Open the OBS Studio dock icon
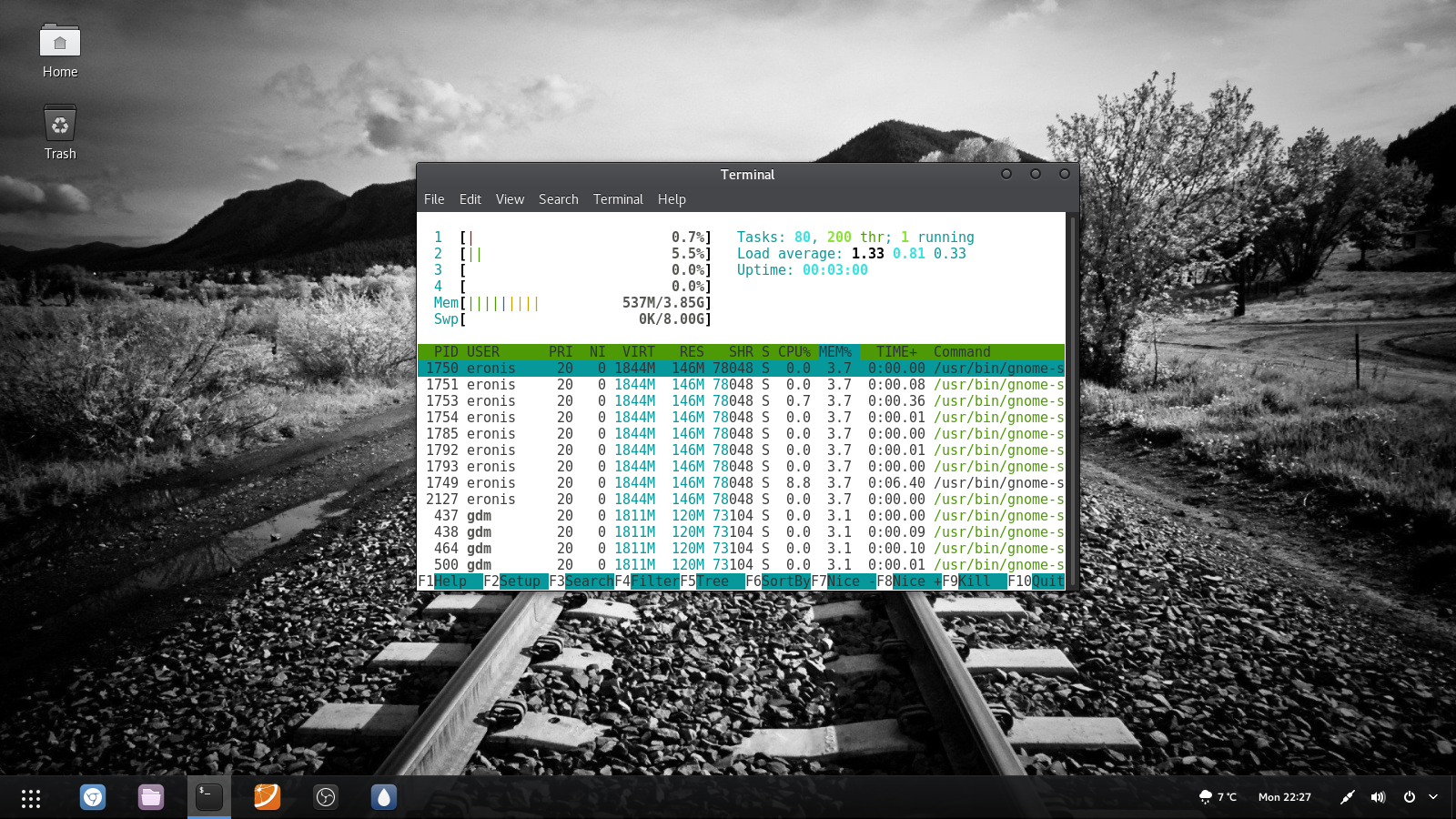 [326, 798]
